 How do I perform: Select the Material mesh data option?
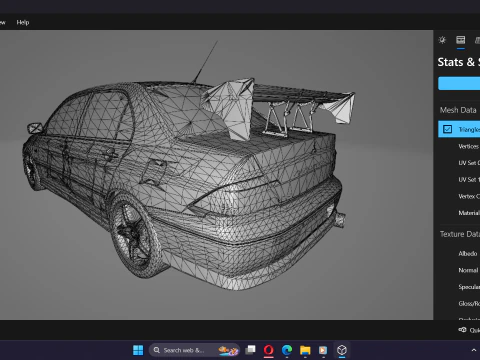[469, 213]
